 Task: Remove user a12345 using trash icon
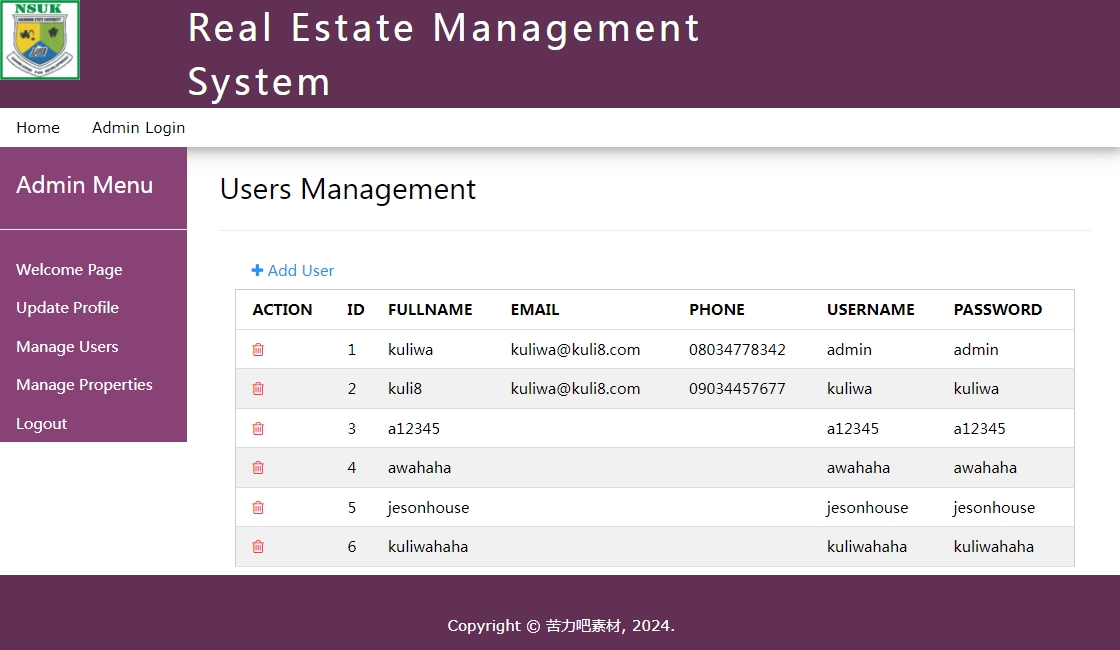(258, 429)
